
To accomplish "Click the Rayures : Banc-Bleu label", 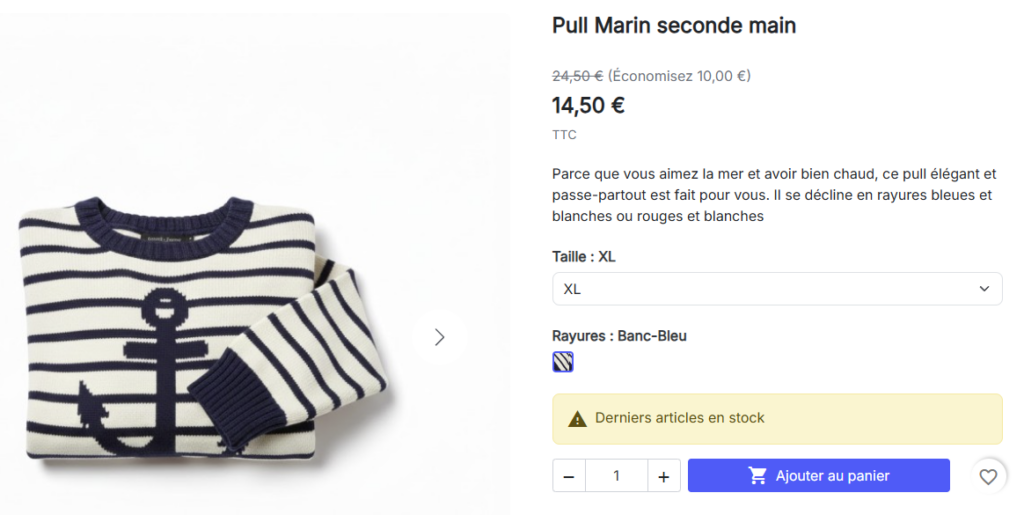I will click(619, 336).
